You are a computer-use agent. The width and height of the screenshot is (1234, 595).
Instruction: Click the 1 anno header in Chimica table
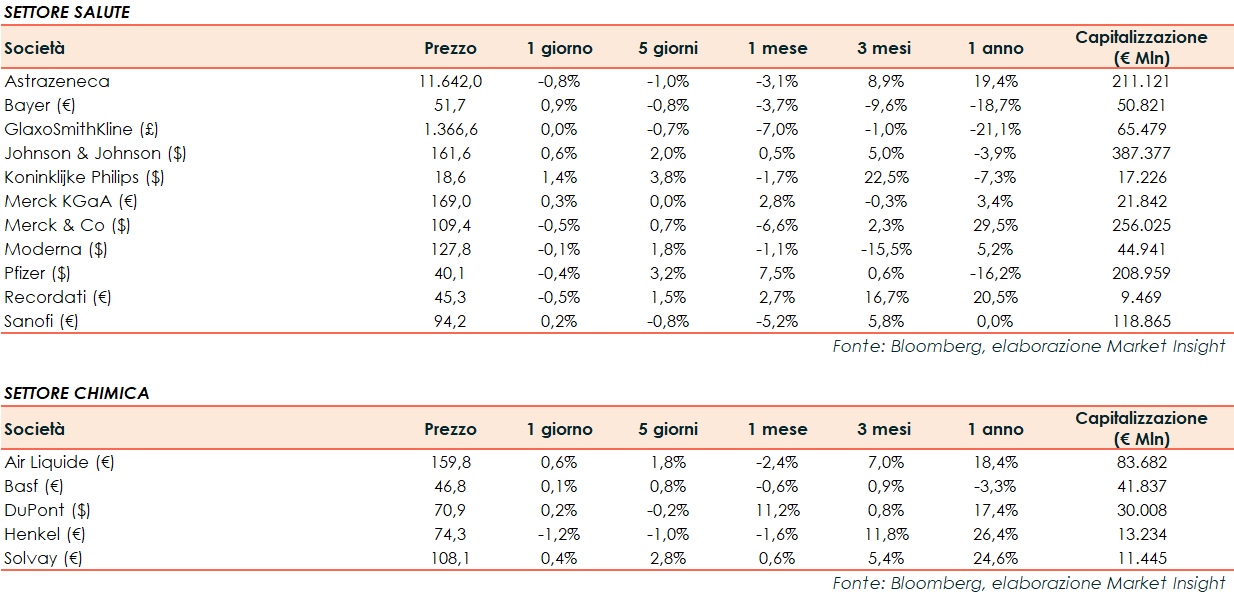(995, 429)
